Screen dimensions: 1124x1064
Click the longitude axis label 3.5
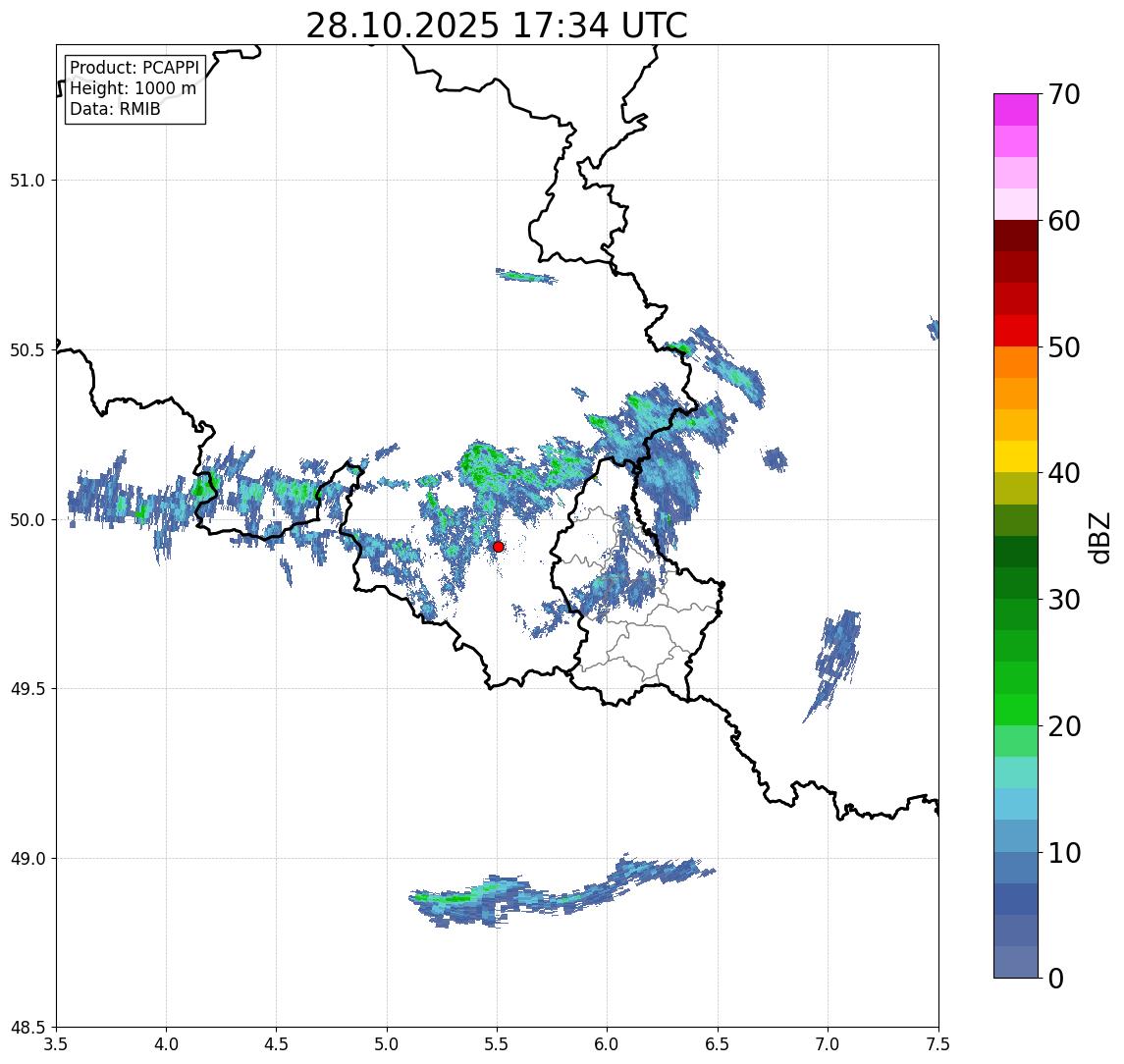point(56,1043)
